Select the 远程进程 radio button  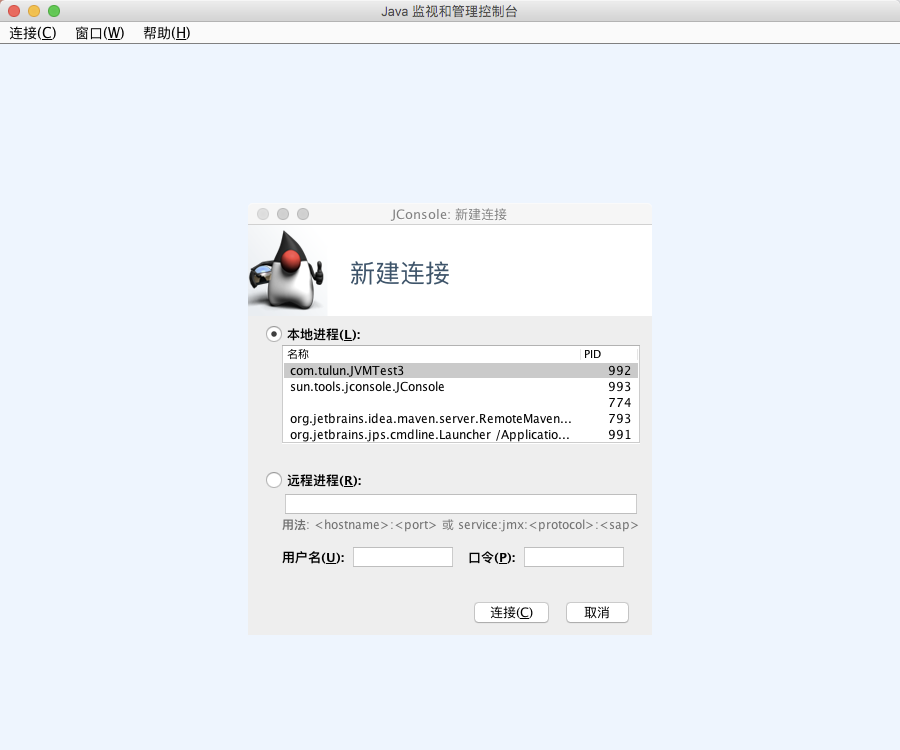pyautogui.click(x=274, y=480)
